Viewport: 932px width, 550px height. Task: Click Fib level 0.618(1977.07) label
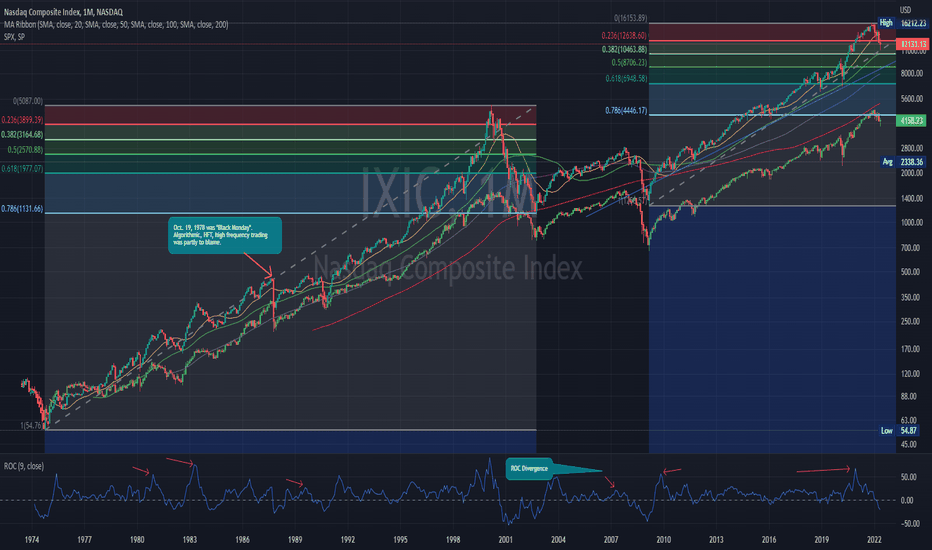coord(22,169)
